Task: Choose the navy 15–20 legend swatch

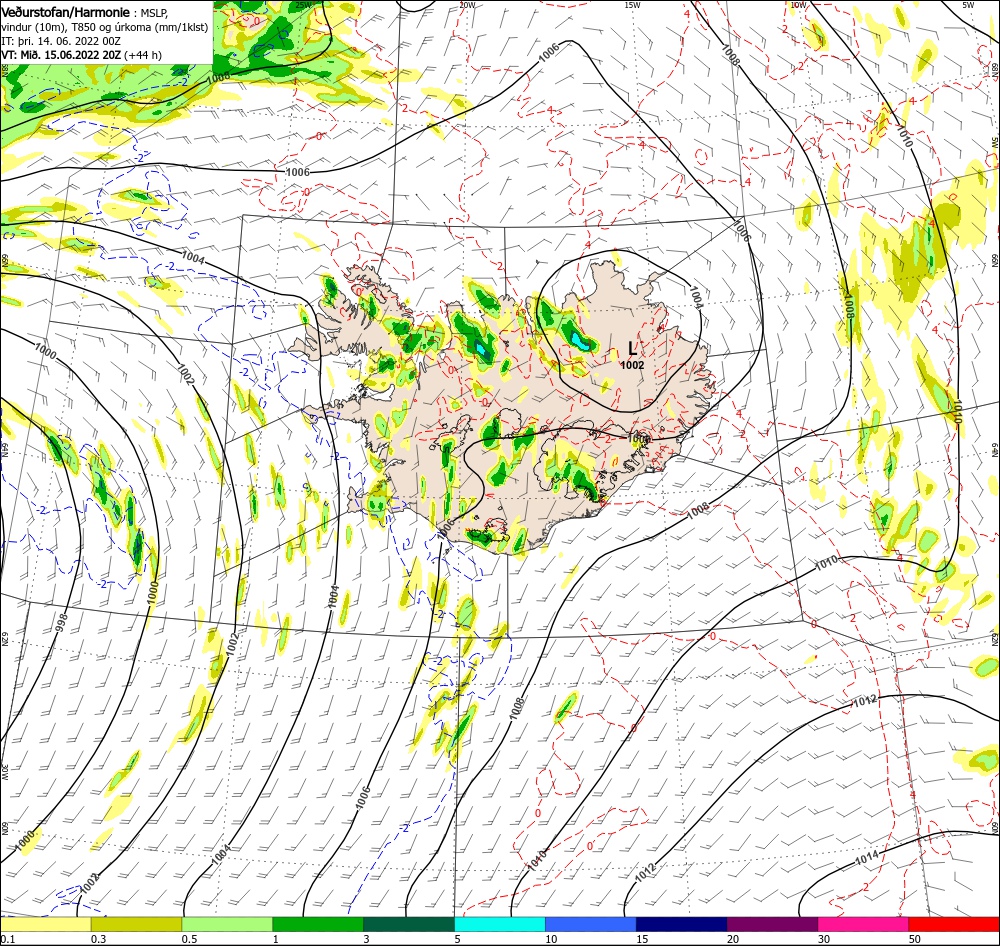Action: click(x=681, y=924)
